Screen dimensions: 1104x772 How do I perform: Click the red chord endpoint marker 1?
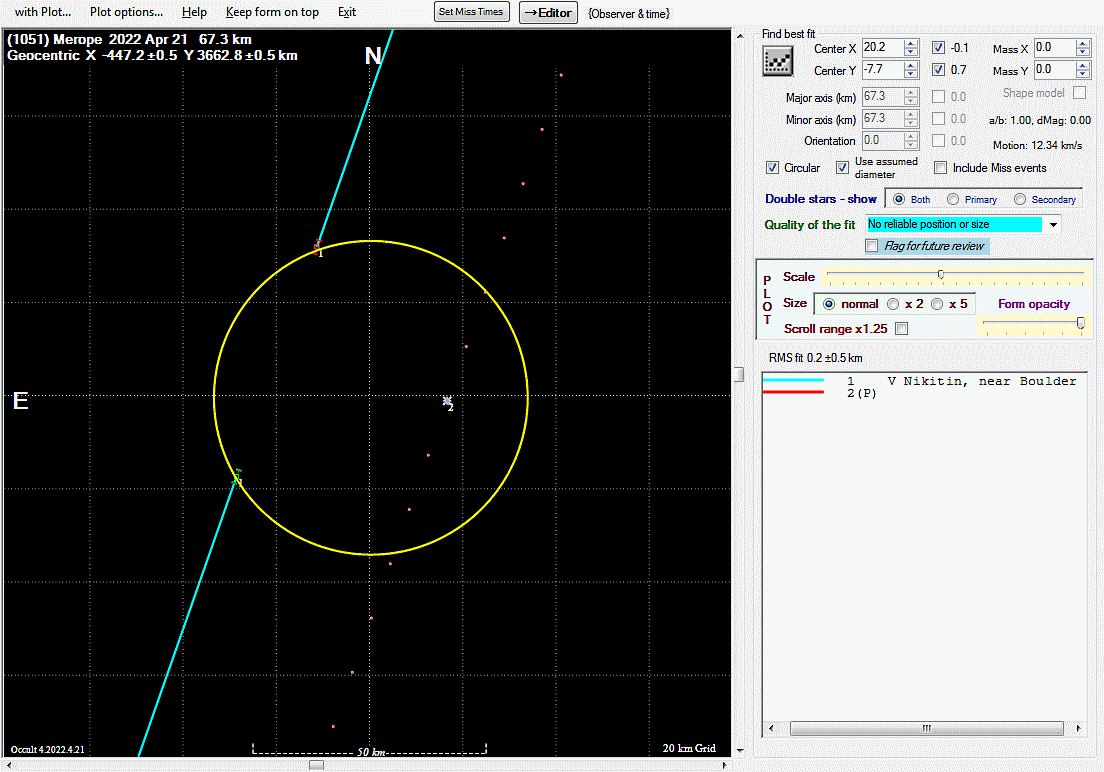[318, 245]
